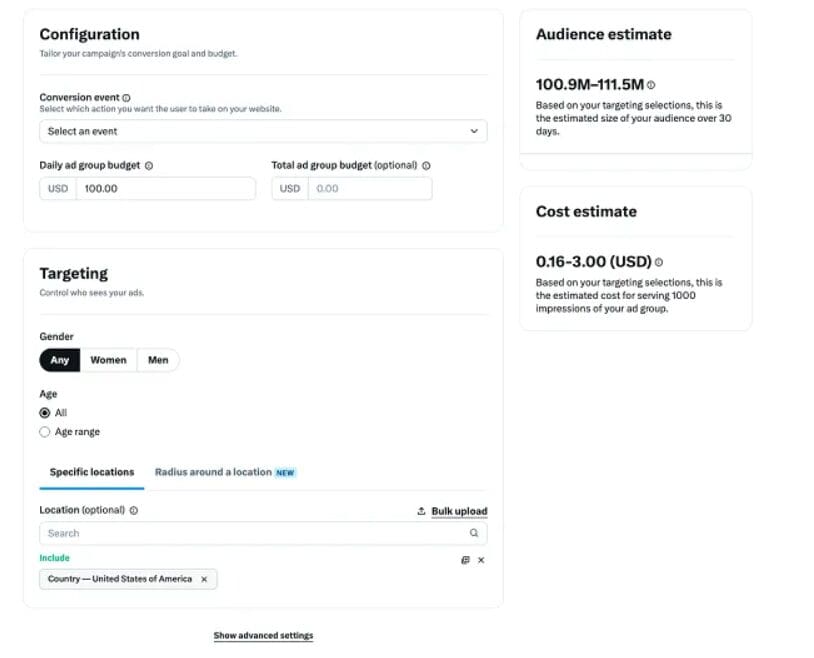
Task: Select the Women gender option
Action: click(108, 360)
